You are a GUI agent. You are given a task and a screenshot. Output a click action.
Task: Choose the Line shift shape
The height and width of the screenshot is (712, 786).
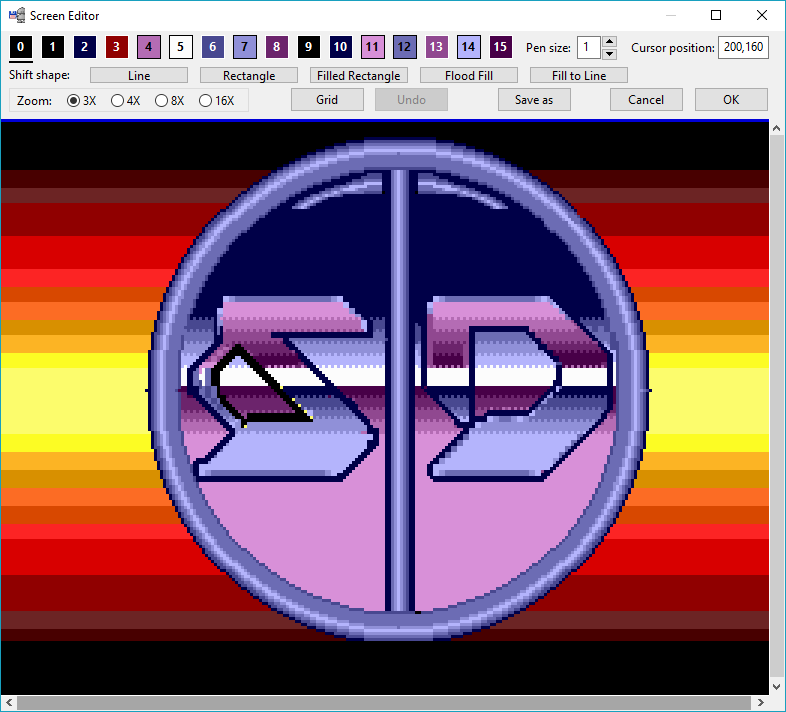pos(139,75)
